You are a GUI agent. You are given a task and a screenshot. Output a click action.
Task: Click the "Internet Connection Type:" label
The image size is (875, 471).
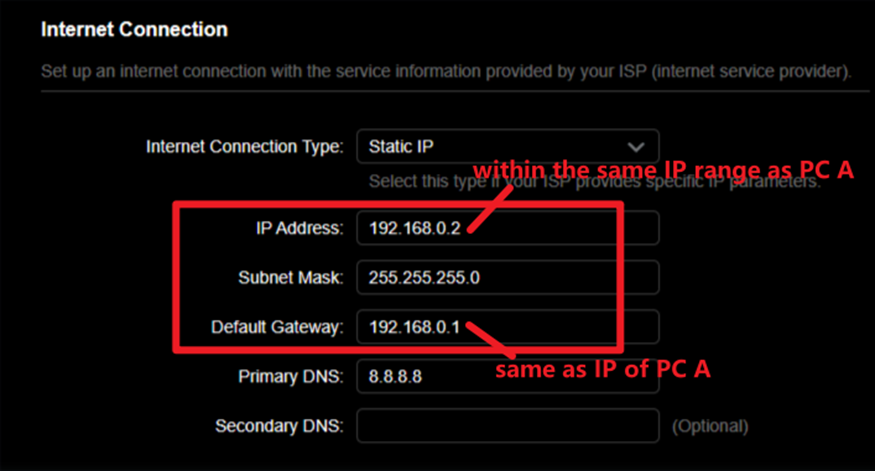click(x=245, y=146)
